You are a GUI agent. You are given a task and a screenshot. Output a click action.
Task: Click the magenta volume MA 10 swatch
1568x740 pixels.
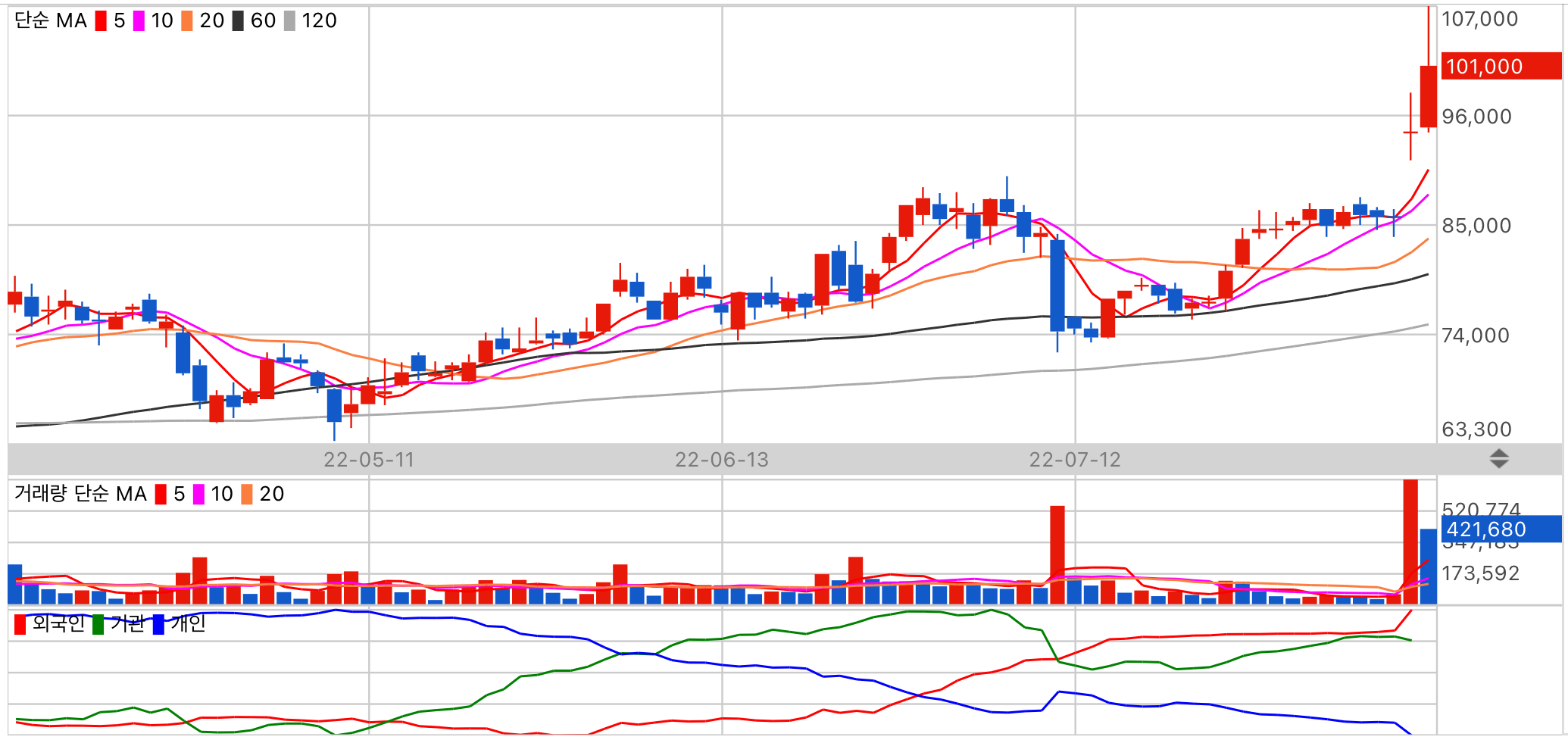[198, 495]
